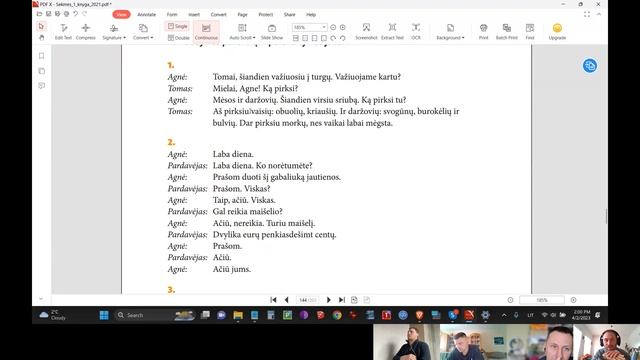Open the Windows Start menu
This screenshot has width=640, height=360.
pos(104,315)
